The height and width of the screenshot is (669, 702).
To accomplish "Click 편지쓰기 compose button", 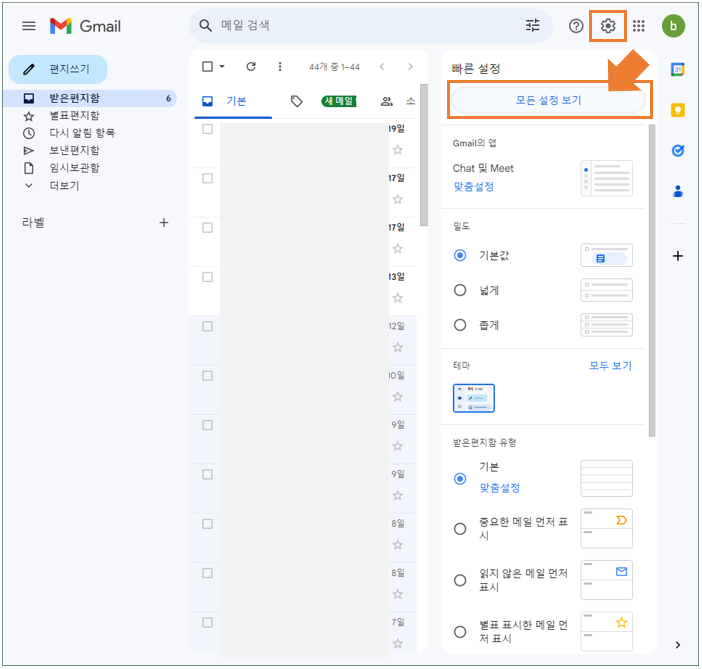I will [x=58, y=69].
